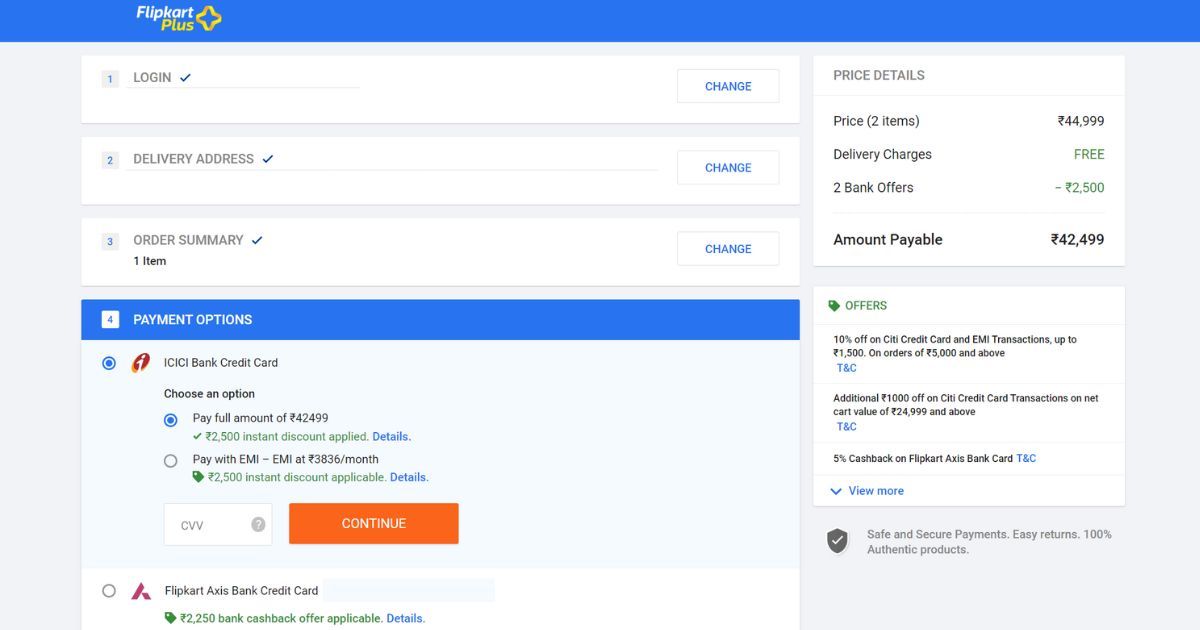The image size is (1200, 630).
Task: Click the Login step checkmark icon
Action: tap(185, 77)
